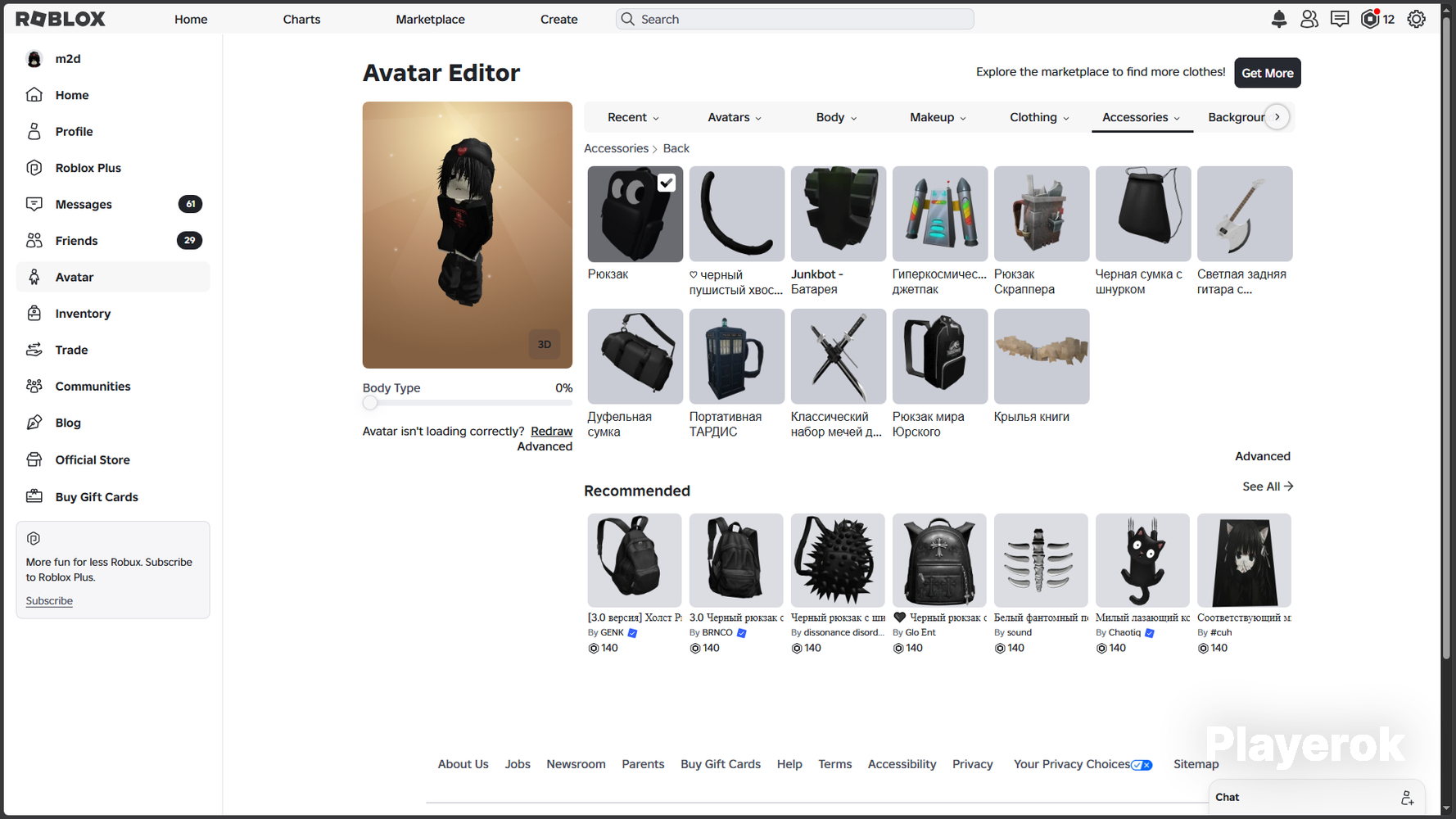Open Messages in the sidebar

[113, 204]
